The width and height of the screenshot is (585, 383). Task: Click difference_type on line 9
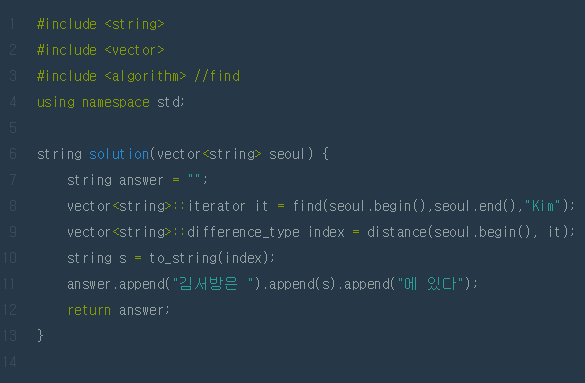[243, 232]
